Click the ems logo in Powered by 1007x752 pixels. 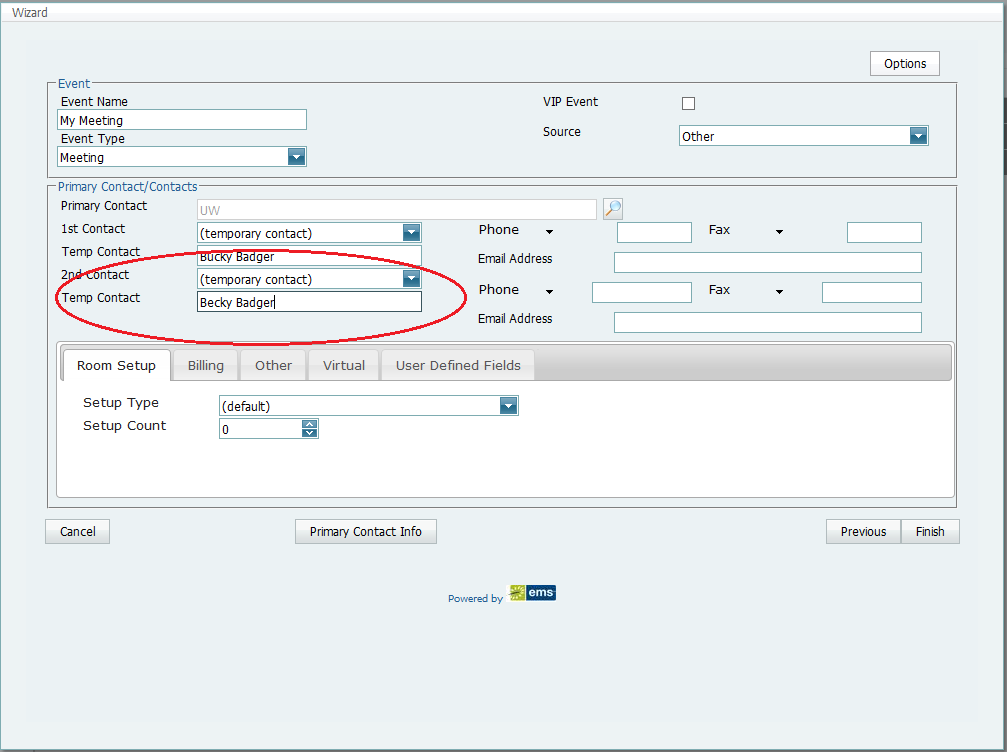[532, 593]
